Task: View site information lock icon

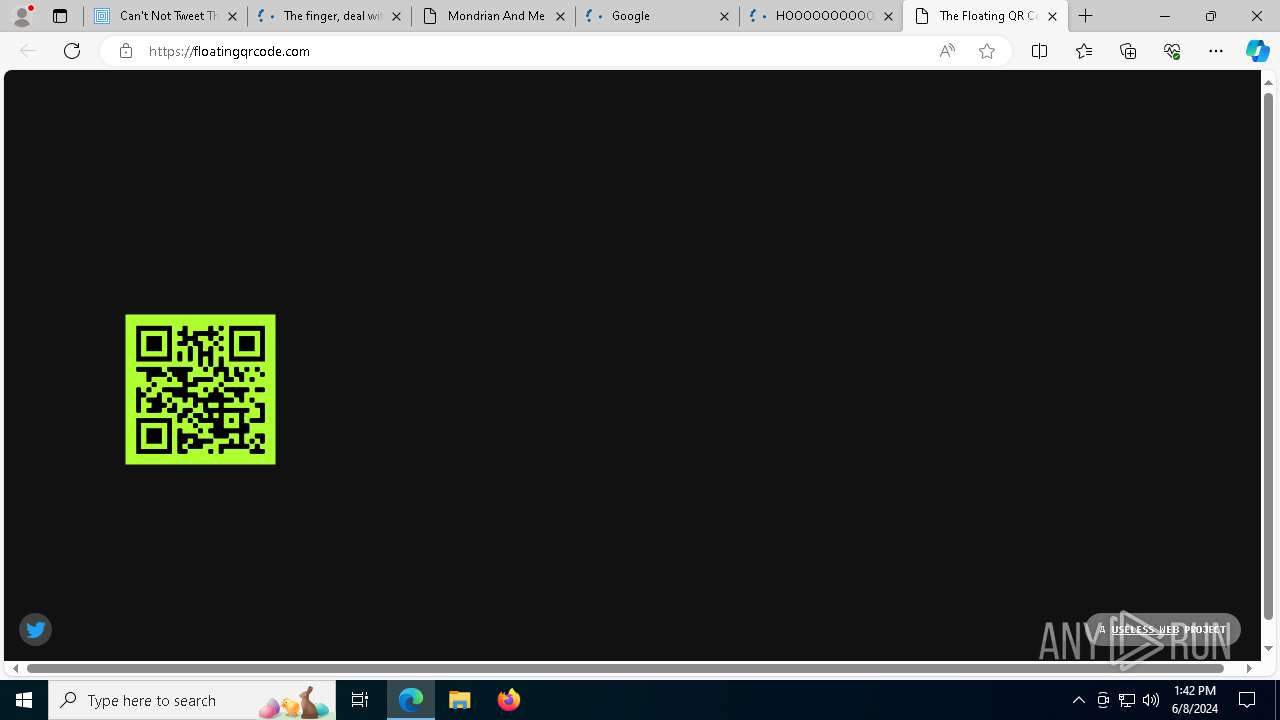Action: tap(125, 51)
